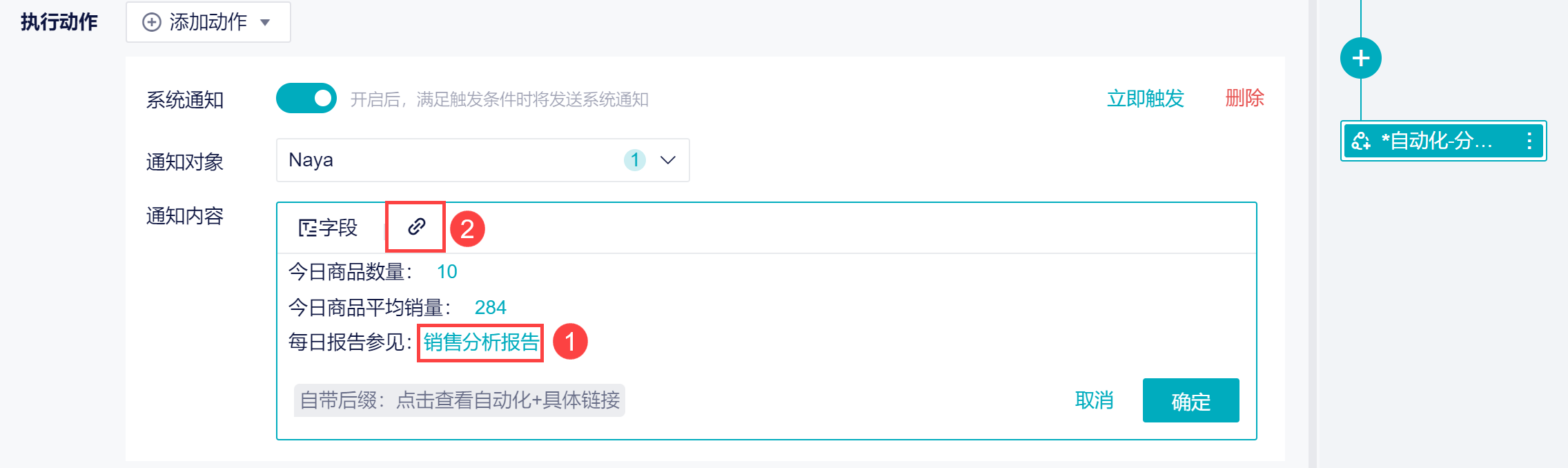Click the insert link chain icon
1568x468 pixels.
[416, 227]
